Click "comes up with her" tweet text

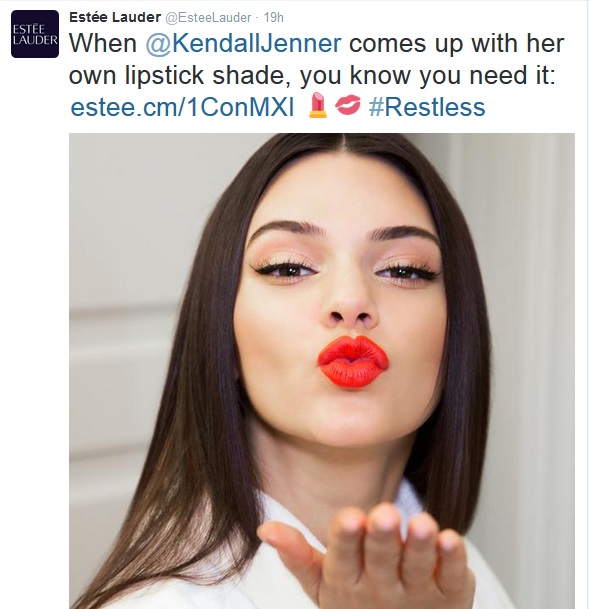click(457, 44)
